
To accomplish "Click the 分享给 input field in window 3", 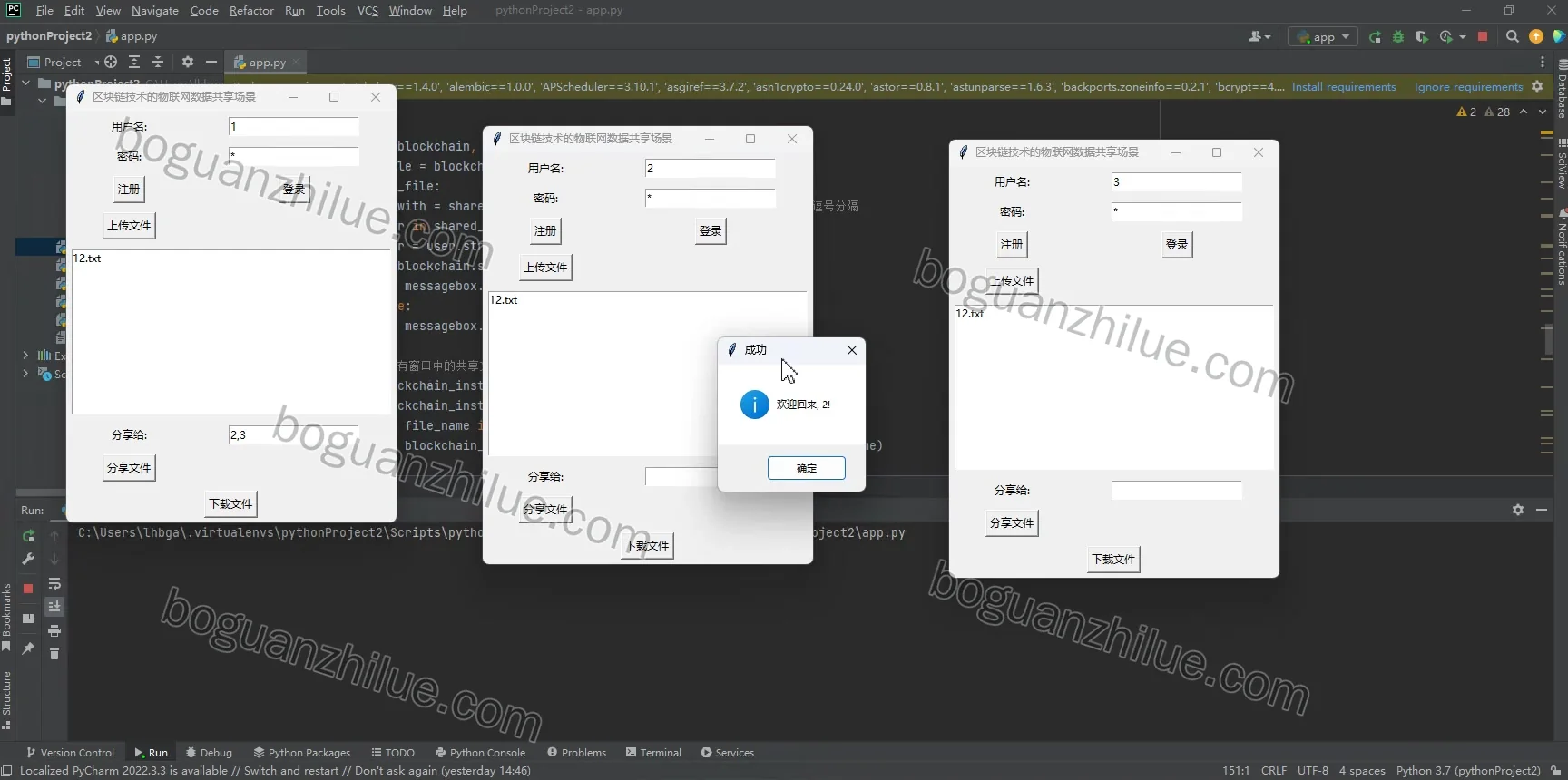I will coord(1176,491).
